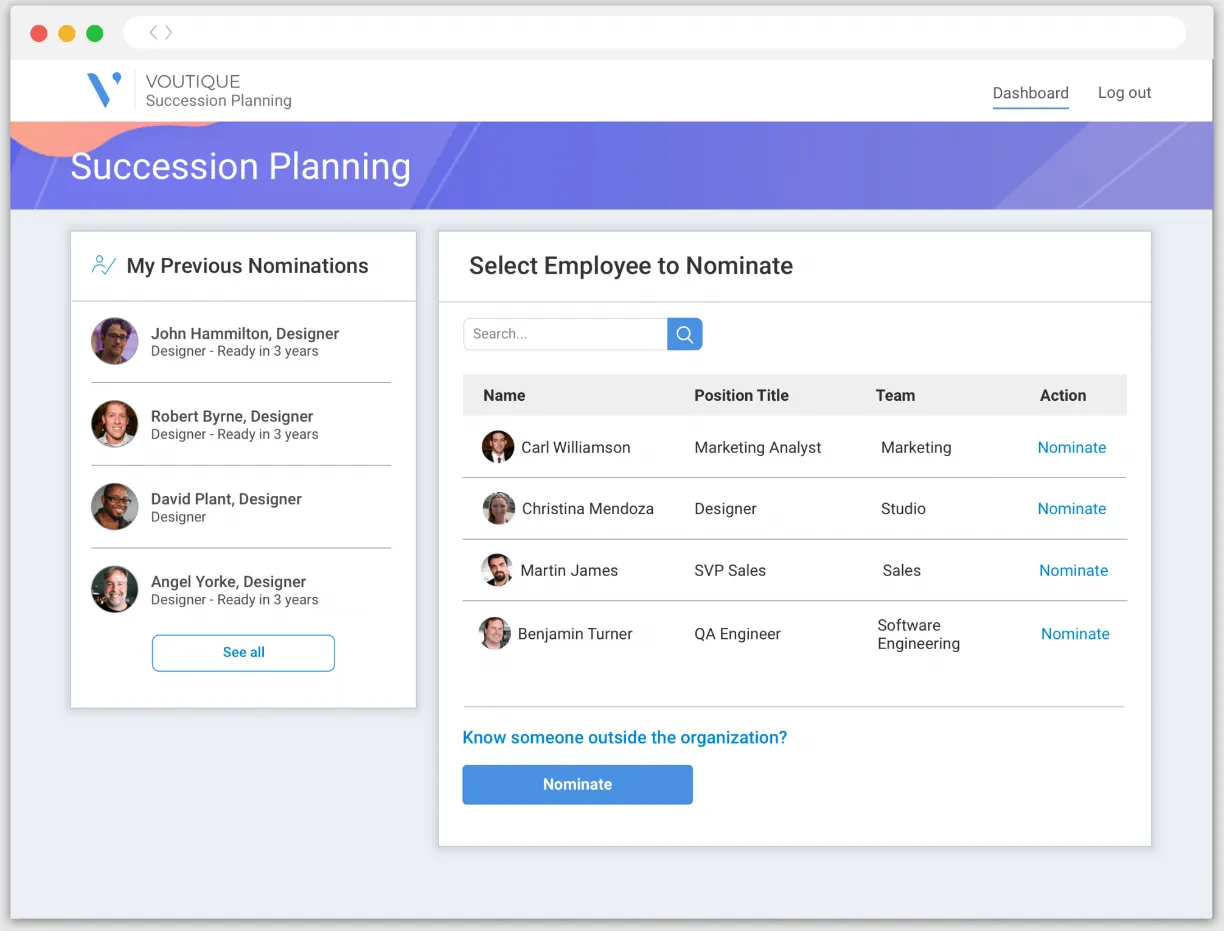Image resolution: width=1224 pixels, height=931 pixels.
Task: Nominate Martin James
Action: tap(1073, 570)
